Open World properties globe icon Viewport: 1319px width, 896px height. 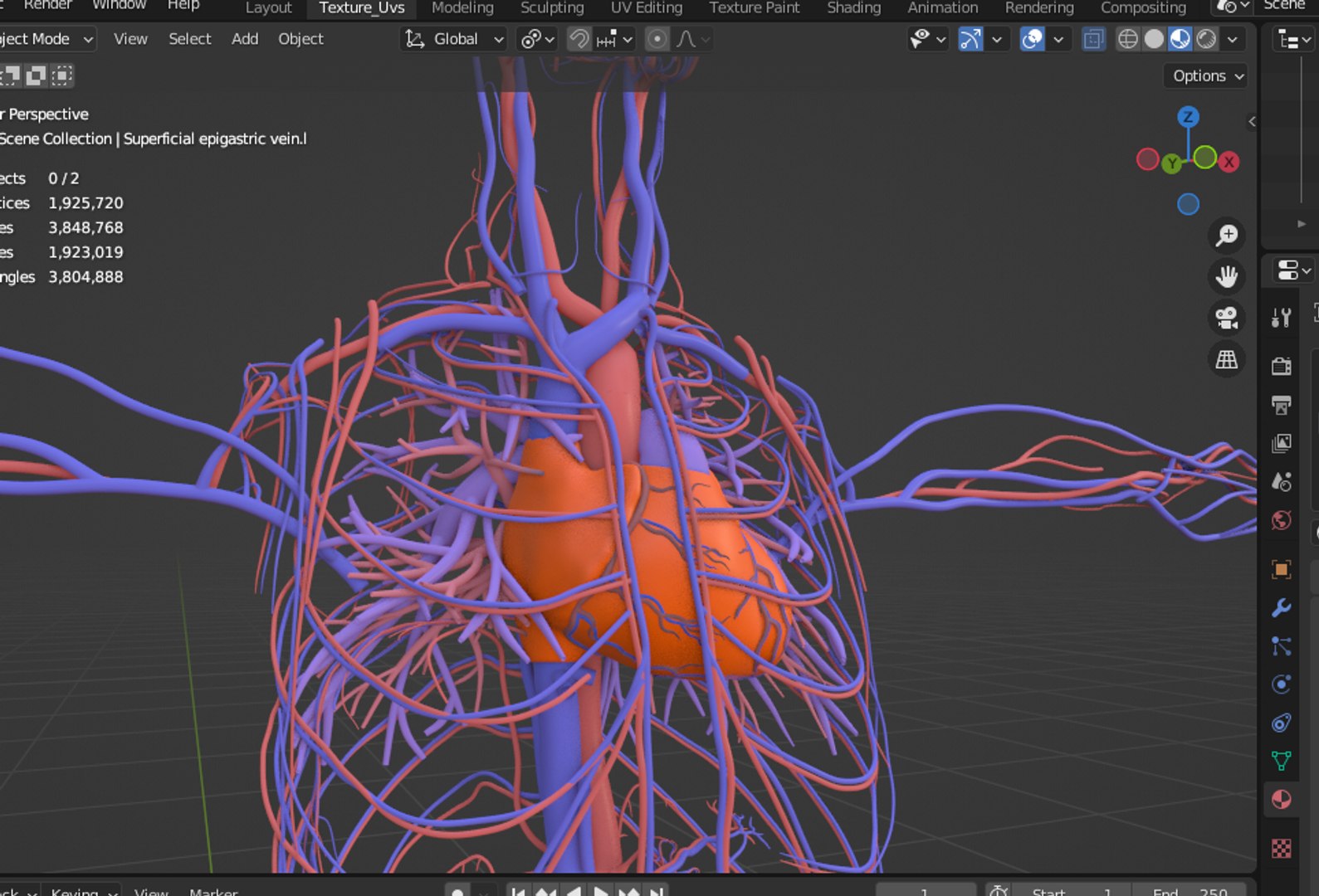[1281, 520]
